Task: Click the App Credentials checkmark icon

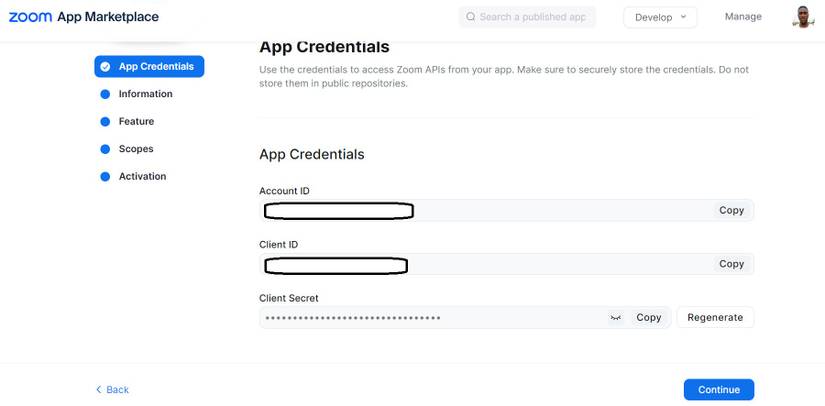Action: click(105, 67)
